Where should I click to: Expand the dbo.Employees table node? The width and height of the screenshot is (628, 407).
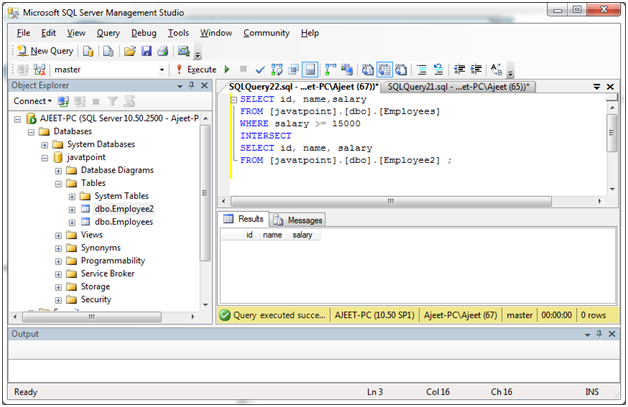point(72,223)
